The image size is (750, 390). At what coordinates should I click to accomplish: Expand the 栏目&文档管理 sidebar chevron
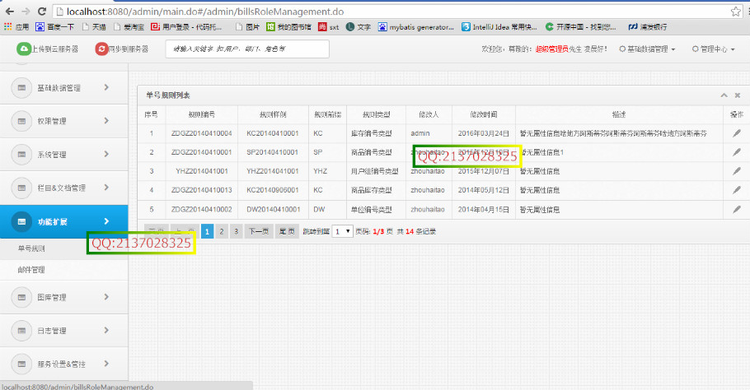click(106, 188)
